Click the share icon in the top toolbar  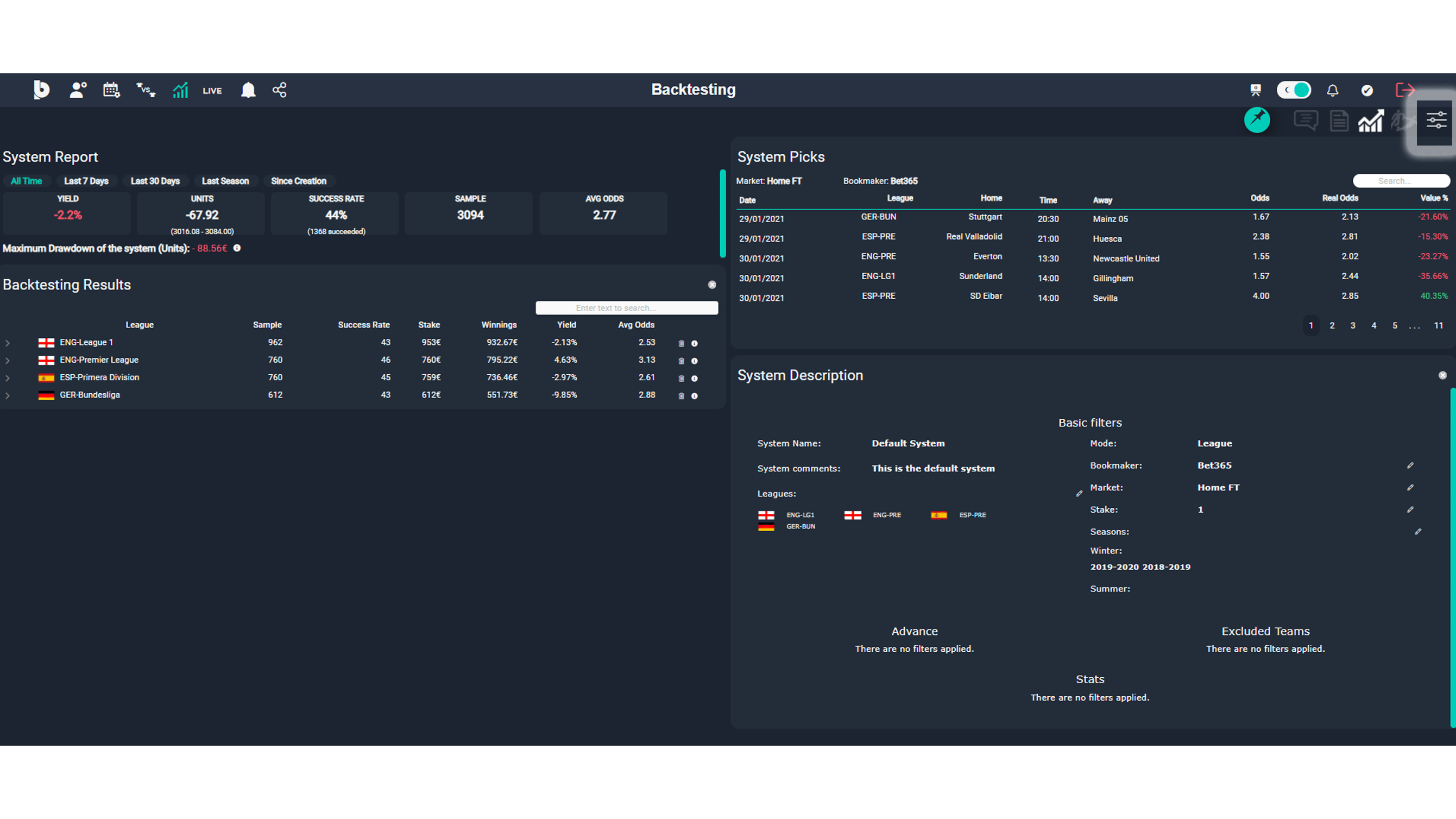(x=280, y=90)
